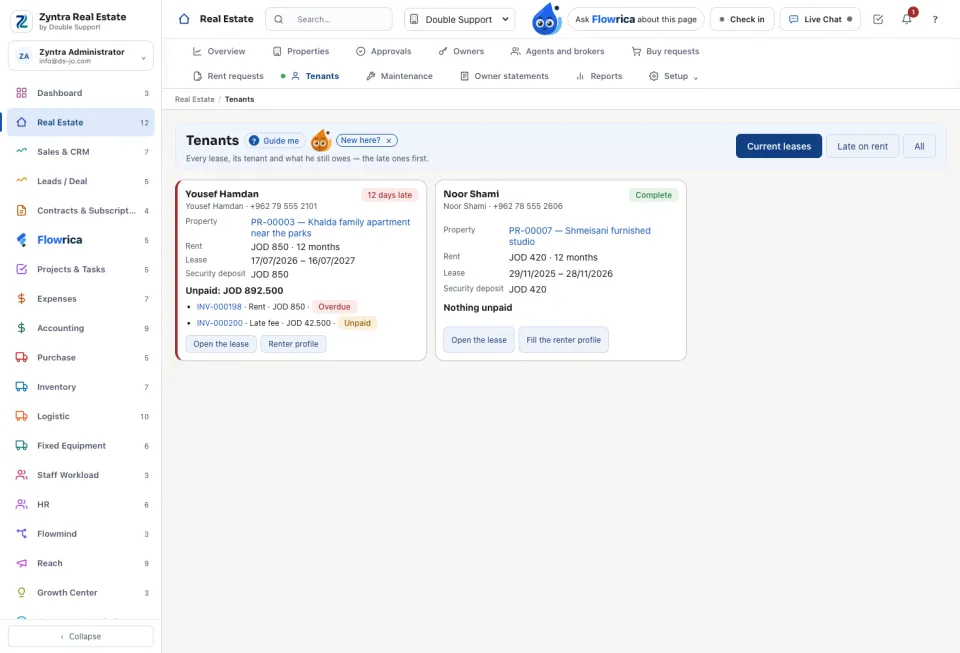Click Real Estate in the breadcrumb
The width and height of the screenshot is (960, 653).
coord(195,99)
